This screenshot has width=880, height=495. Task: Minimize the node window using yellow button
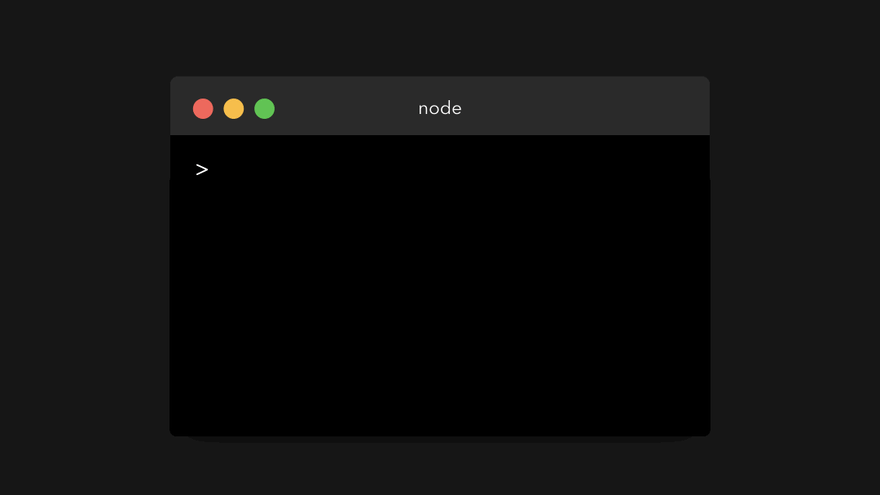click(x=233, y=108)
